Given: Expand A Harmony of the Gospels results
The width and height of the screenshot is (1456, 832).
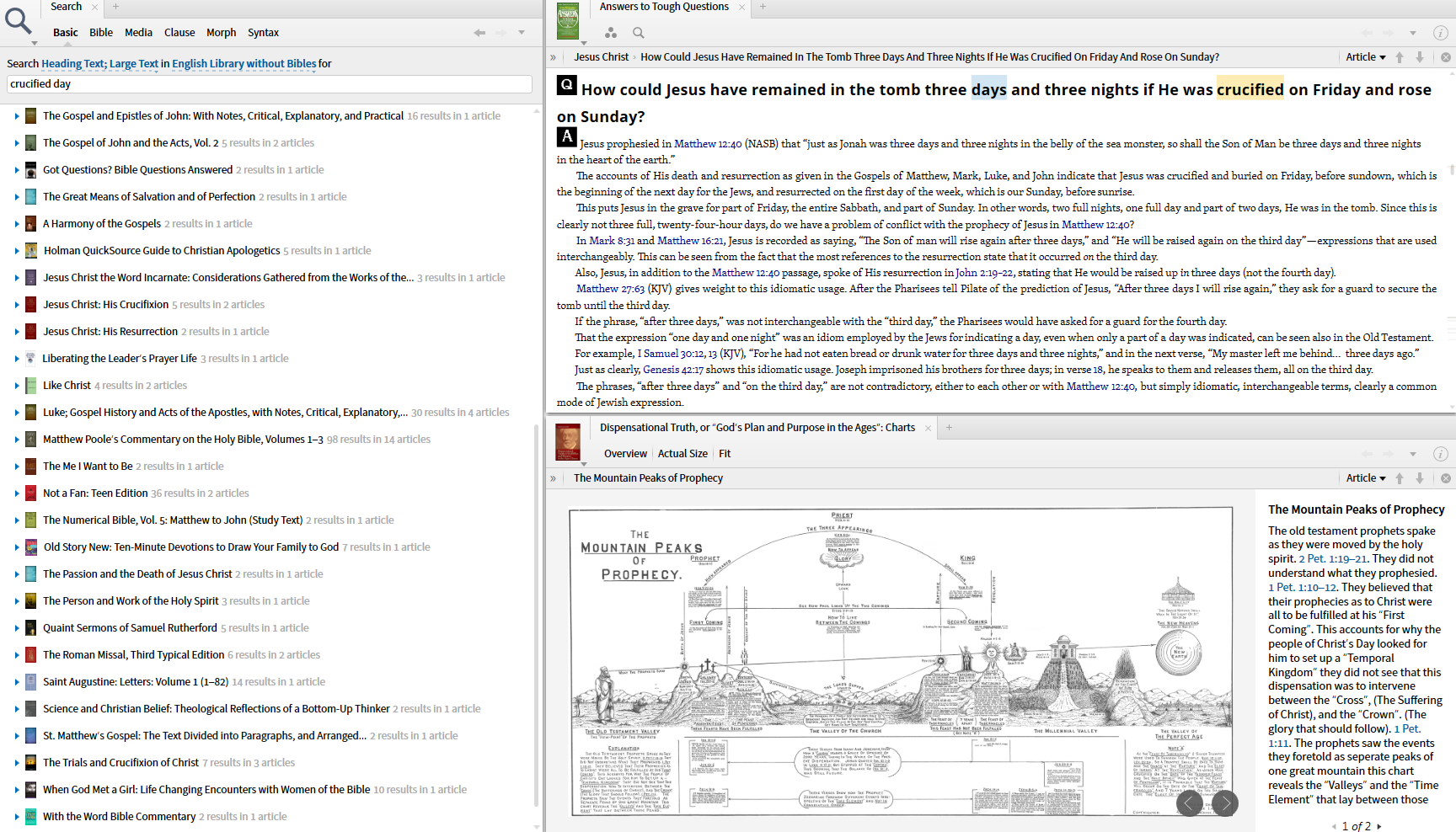Looking at the screenshot, I should [x=16, y=224].
